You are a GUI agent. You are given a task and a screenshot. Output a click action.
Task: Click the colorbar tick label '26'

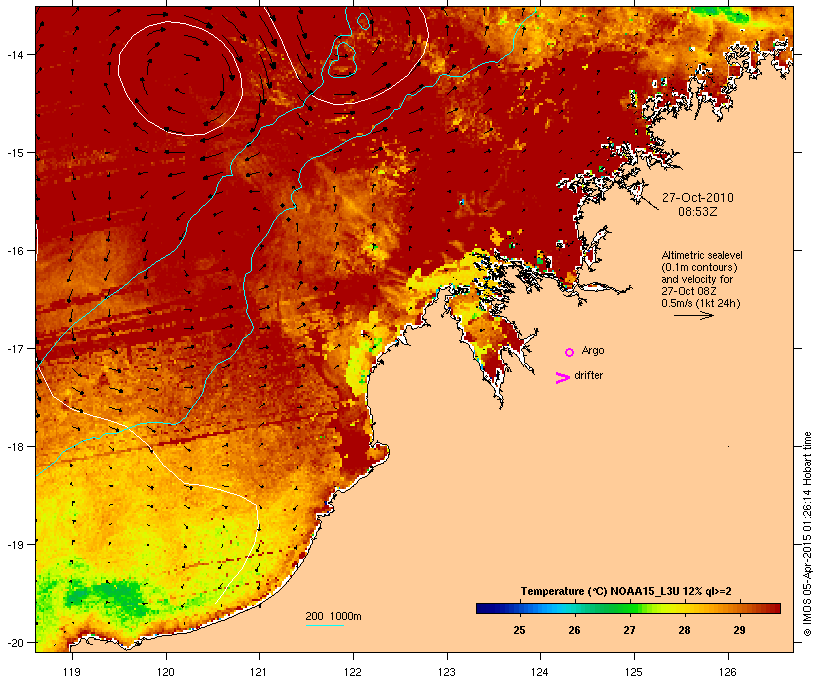574,630
